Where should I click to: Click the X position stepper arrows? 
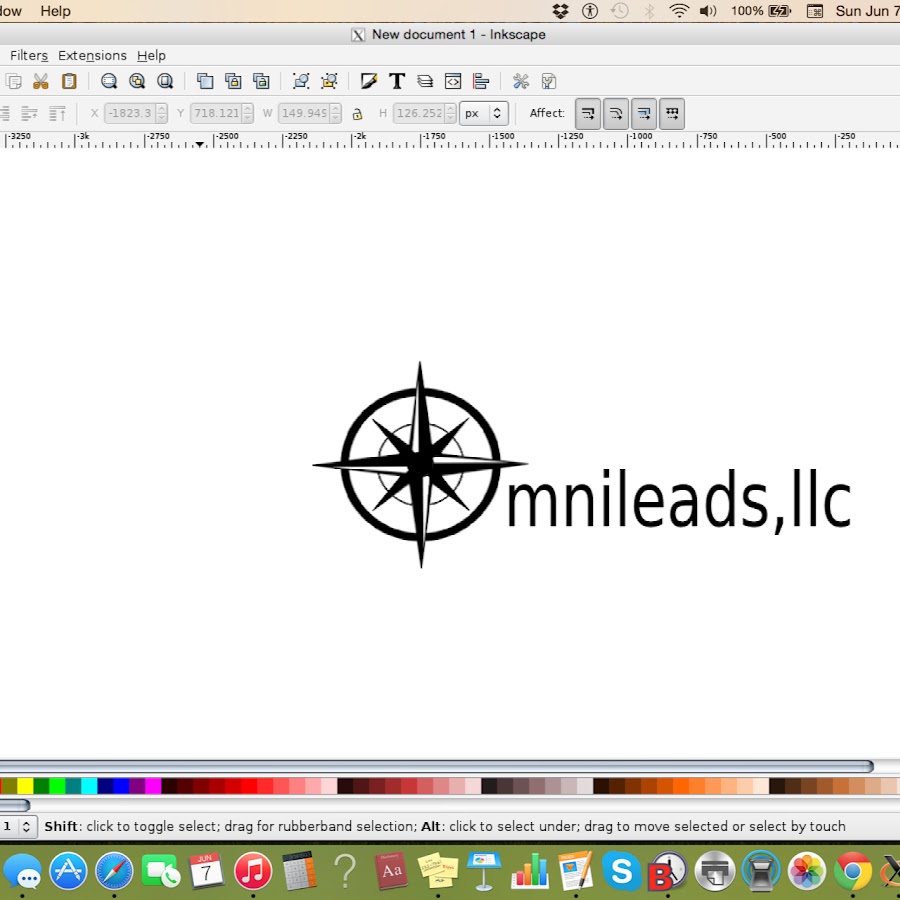click(162, 113)
